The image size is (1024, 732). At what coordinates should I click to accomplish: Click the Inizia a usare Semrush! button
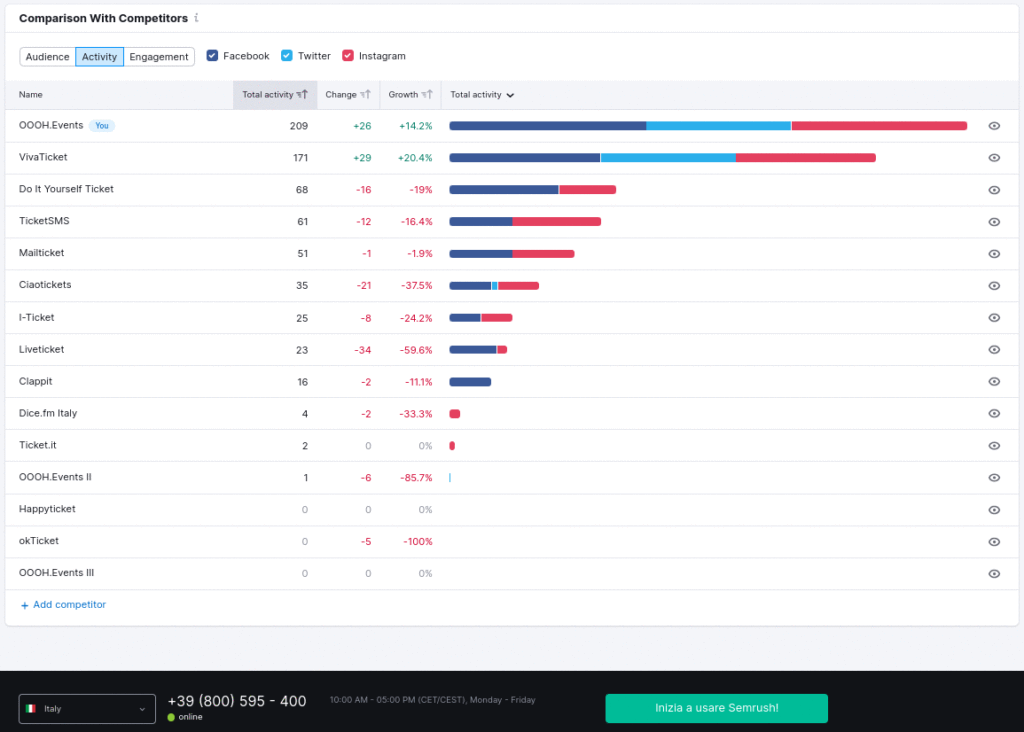pyautogui.click(x=716, y=708)
